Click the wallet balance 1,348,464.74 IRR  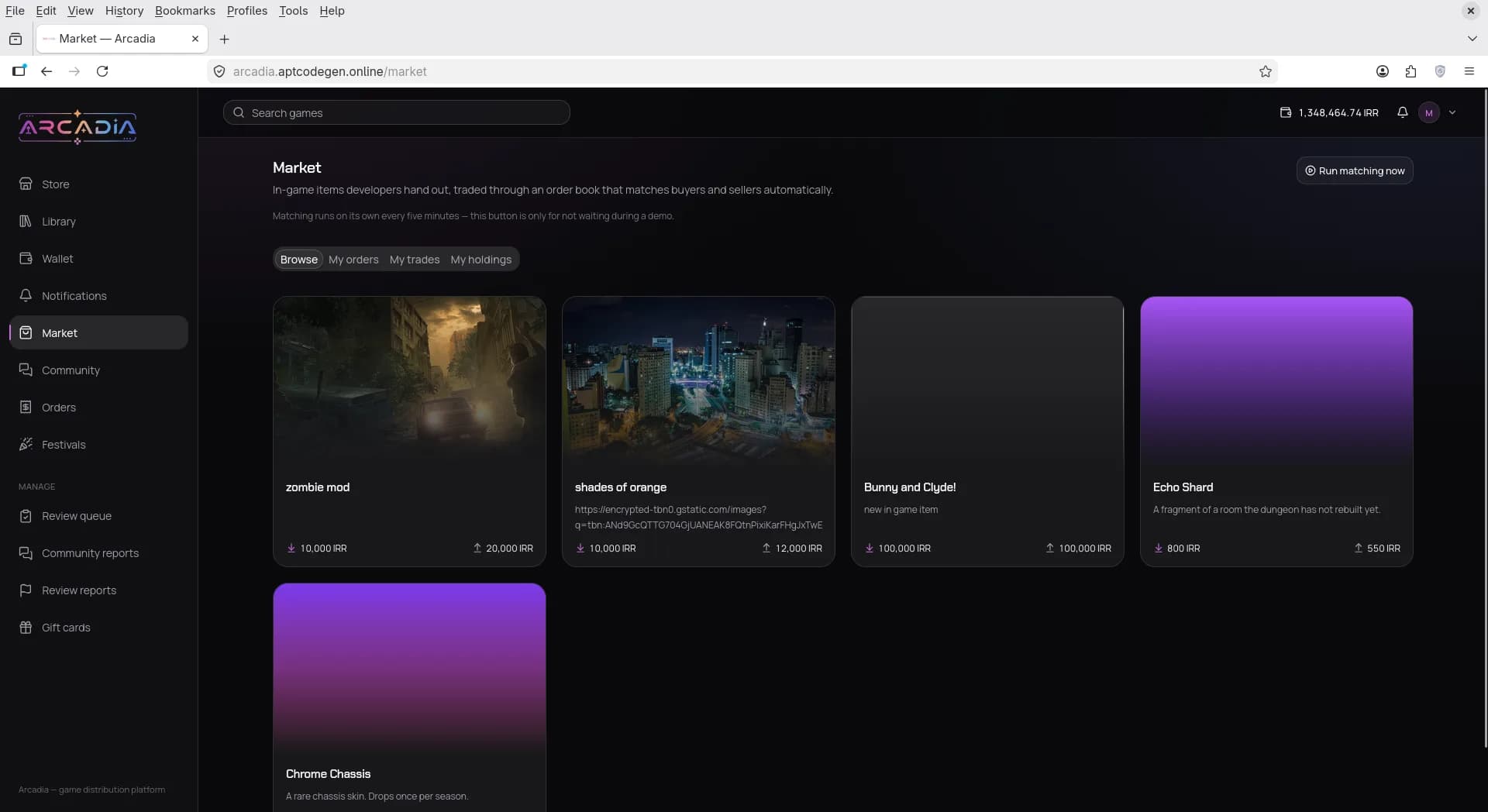pos(1329,112)
